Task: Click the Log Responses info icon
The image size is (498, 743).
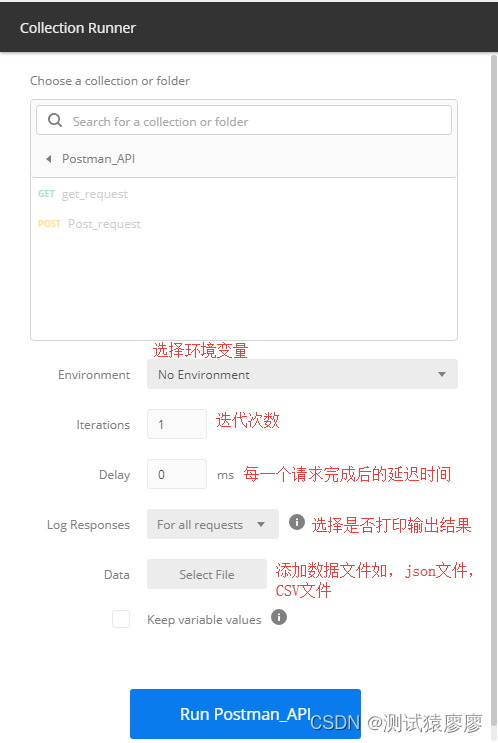Action: [x=297, y=522]
